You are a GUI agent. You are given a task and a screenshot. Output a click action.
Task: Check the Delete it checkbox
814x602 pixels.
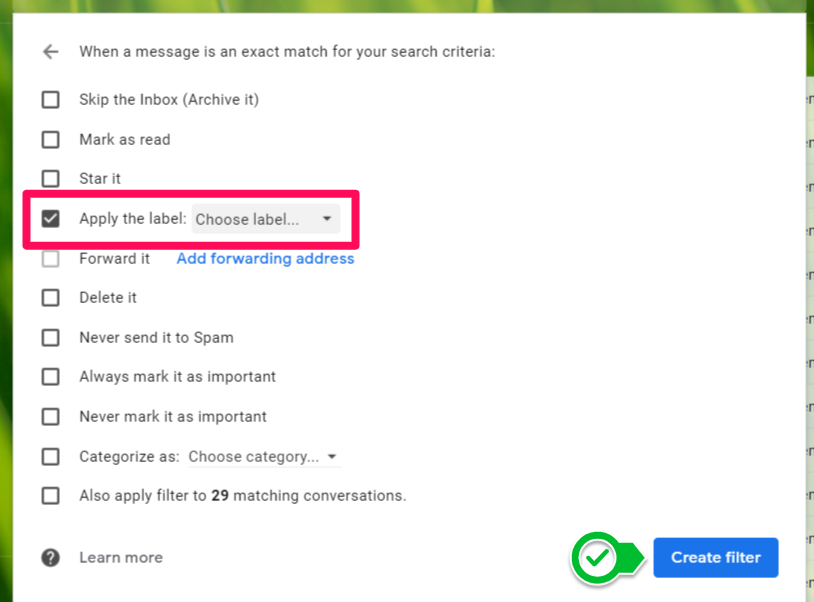pos(51,298)
